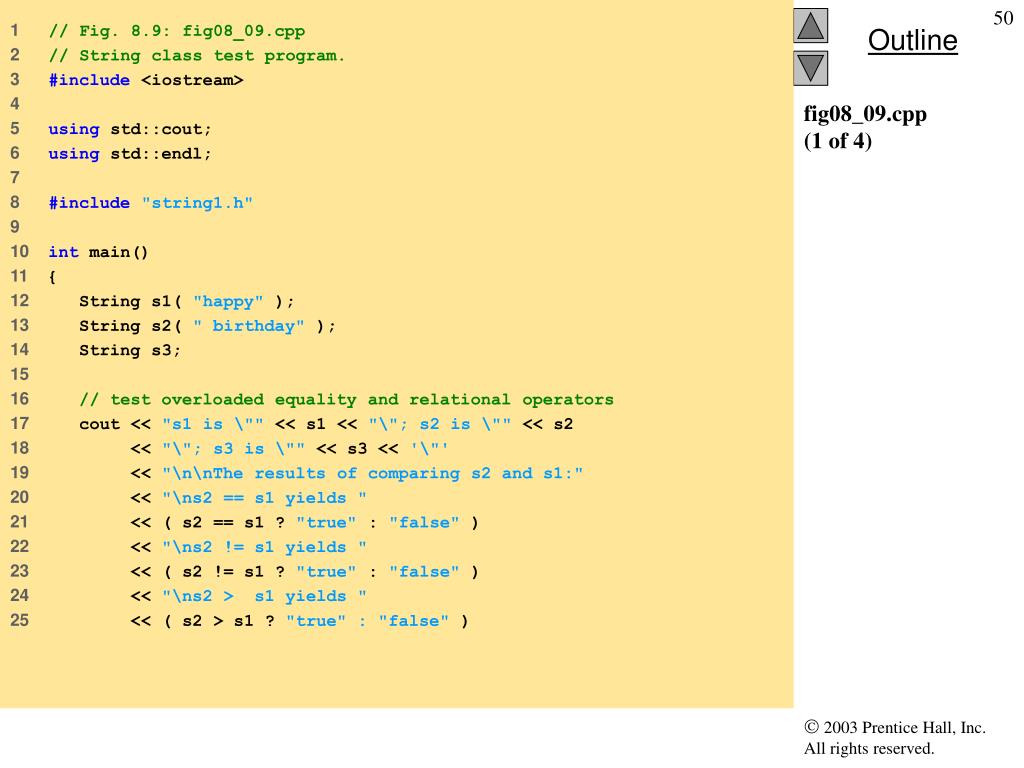Click the "using std::cout;" statement

point(130,129)
